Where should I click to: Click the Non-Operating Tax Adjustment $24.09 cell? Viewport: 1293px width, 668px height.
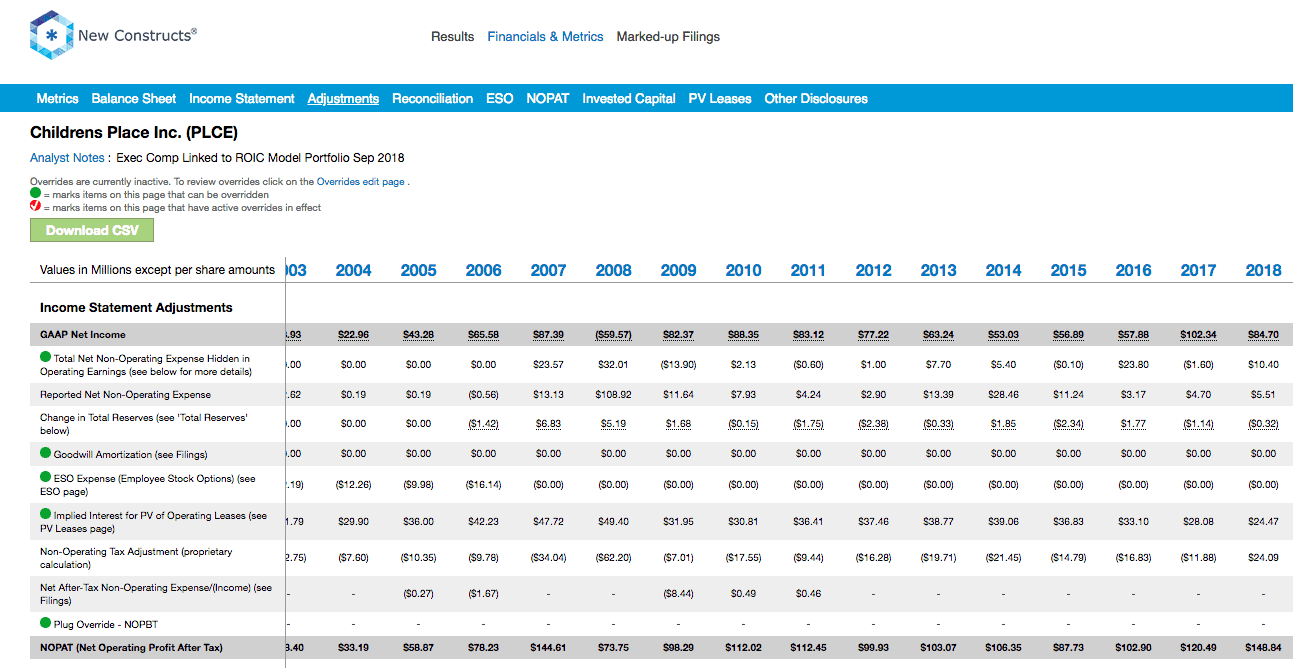[1263, 557]
